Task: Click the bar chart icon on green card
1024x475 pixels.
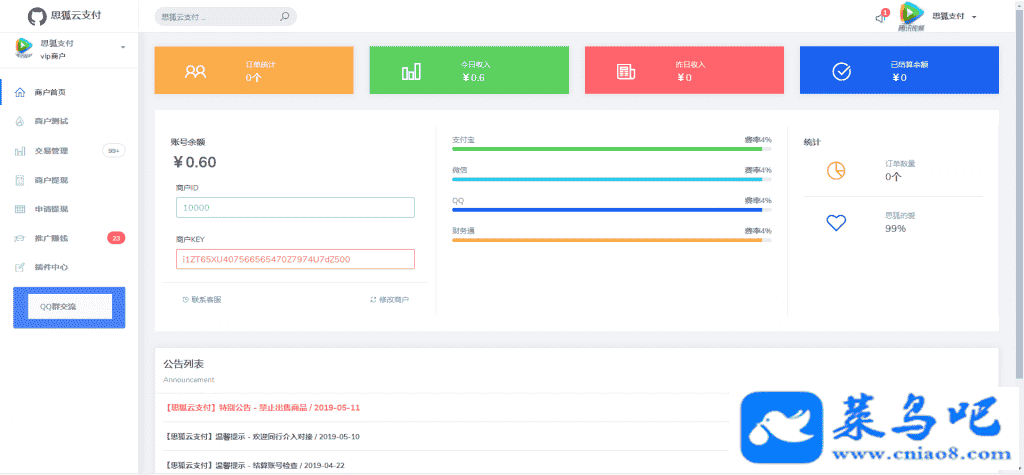Action: (411, 71)
